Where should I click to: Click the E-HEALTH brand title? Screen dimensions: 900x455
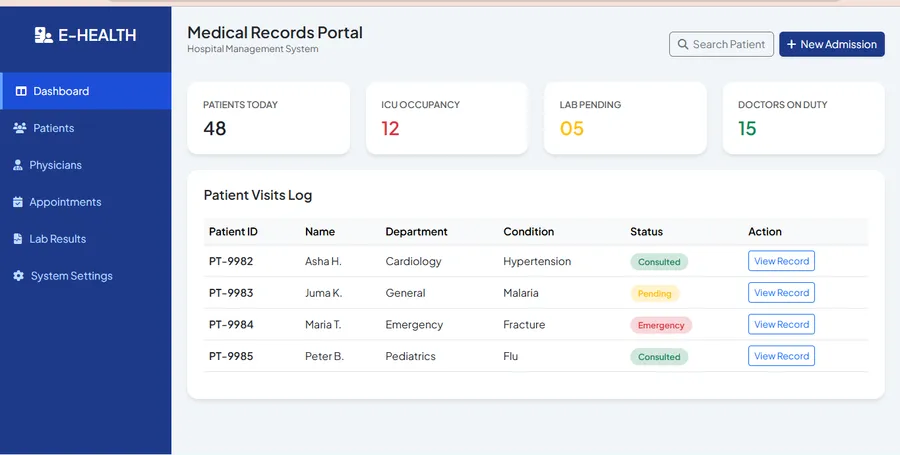coord(98,36)
